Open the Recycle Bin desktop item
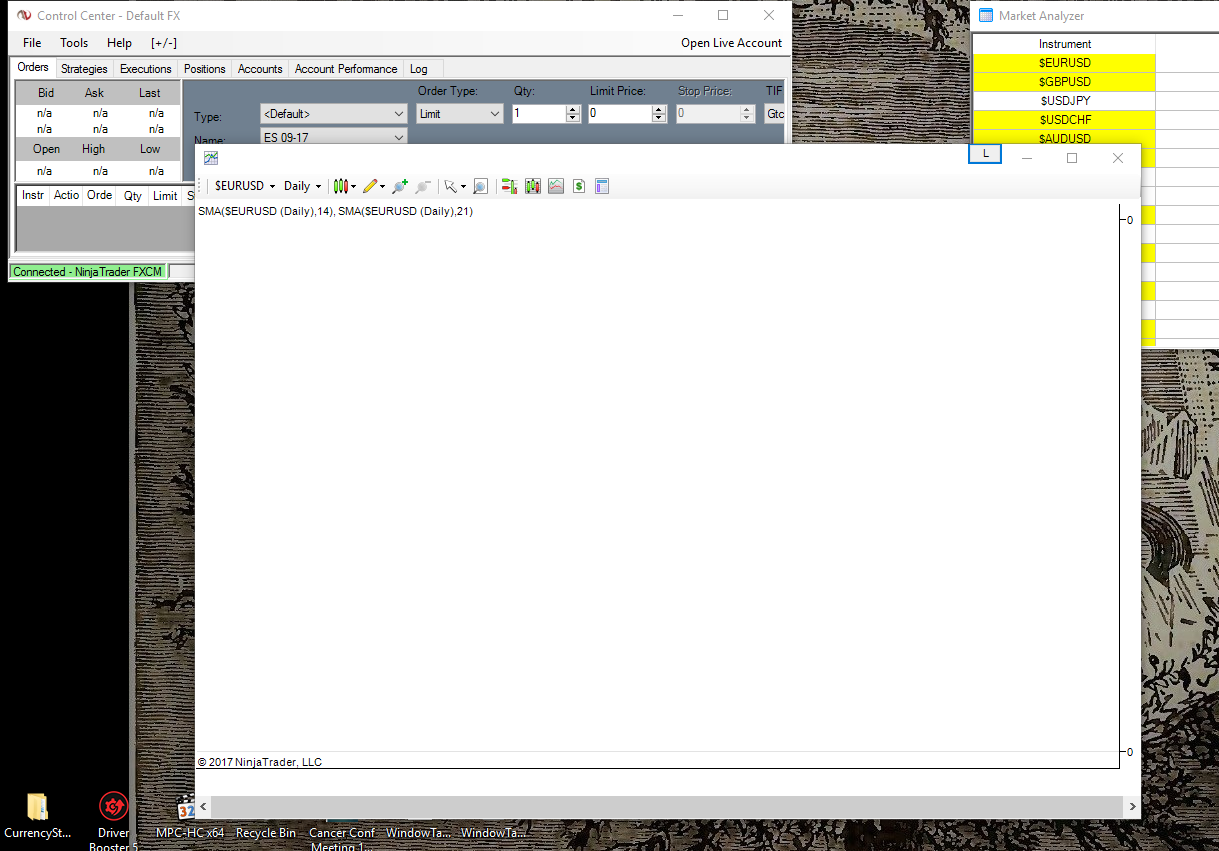This screenshot has width=1219, height=851. pyautogui.click(x=266, y=833)
